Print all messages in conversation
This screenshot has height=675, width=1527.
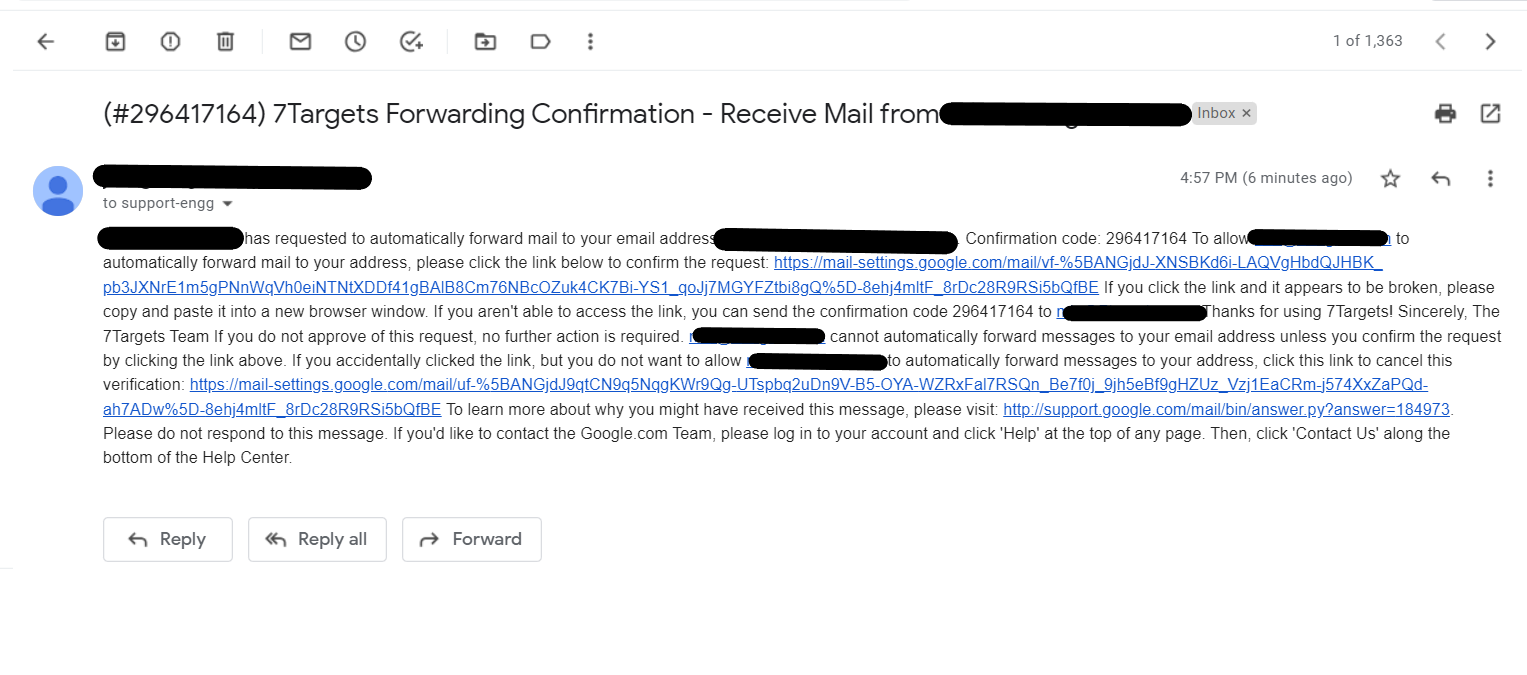(1445, 113)
